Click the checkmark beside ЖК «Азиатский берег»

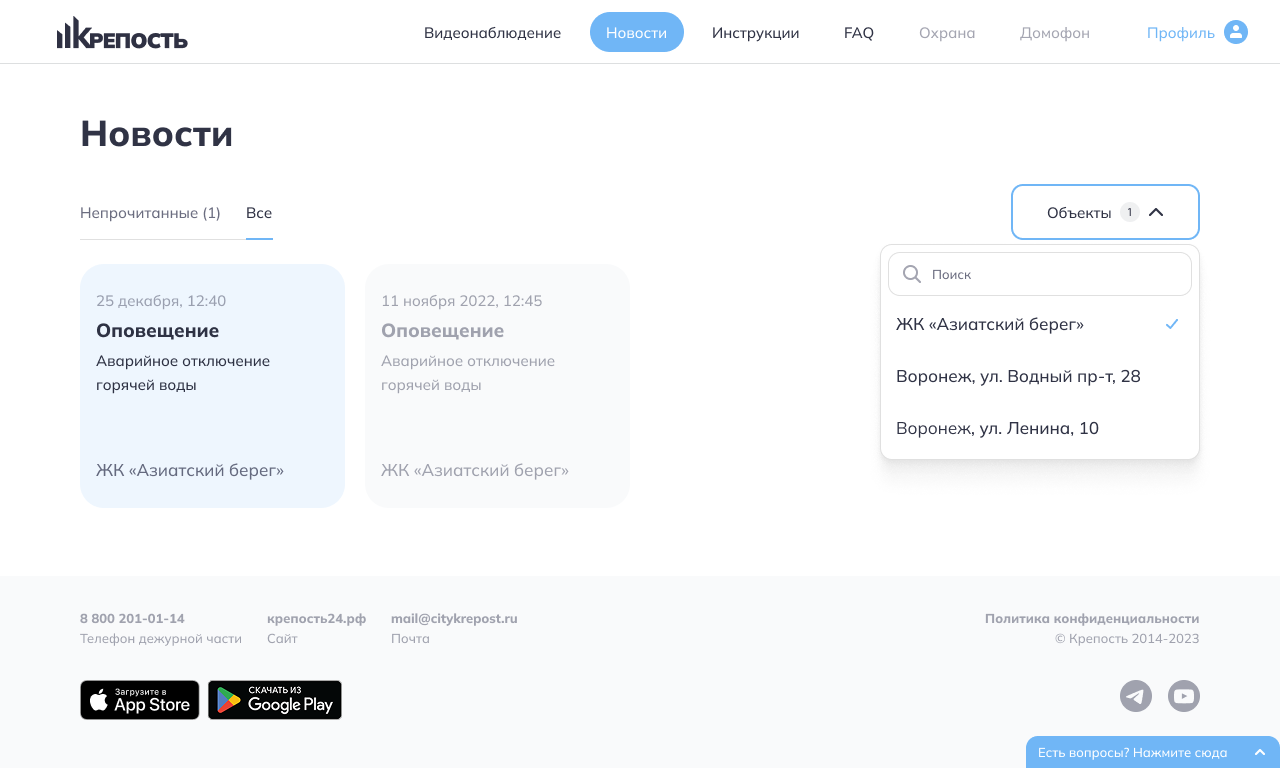point(1173,324)
